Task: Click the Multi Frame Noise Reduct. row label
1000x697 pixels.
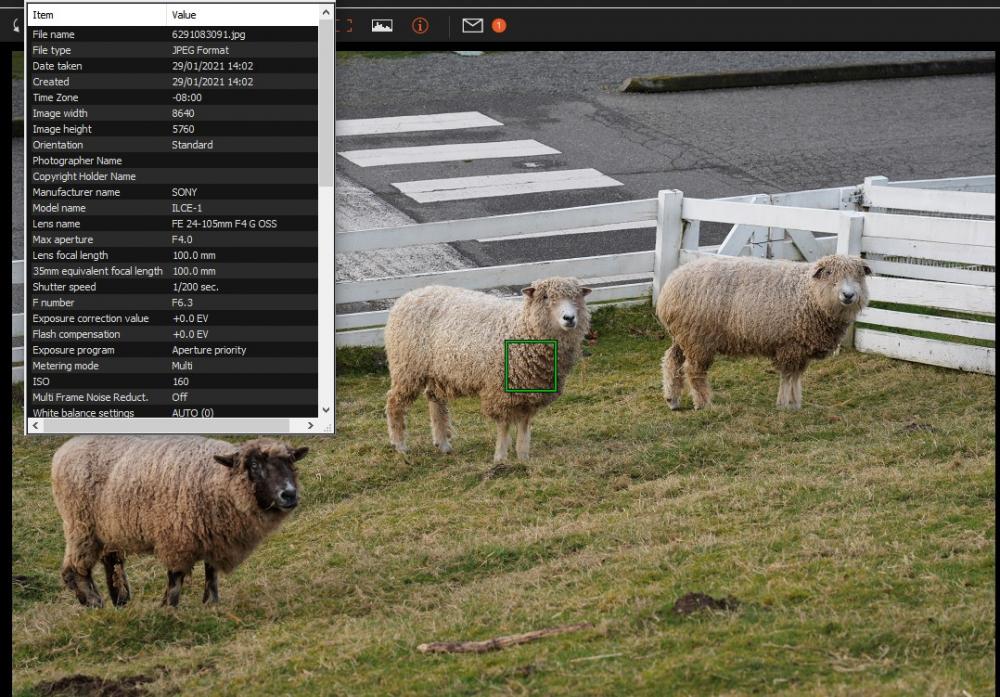Action: pos(91,397)
